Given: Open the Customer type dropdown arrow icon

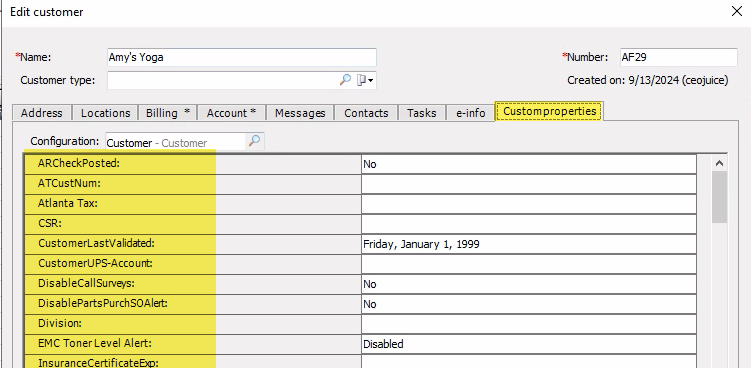Looking at the screenshot, I should 365,80.
